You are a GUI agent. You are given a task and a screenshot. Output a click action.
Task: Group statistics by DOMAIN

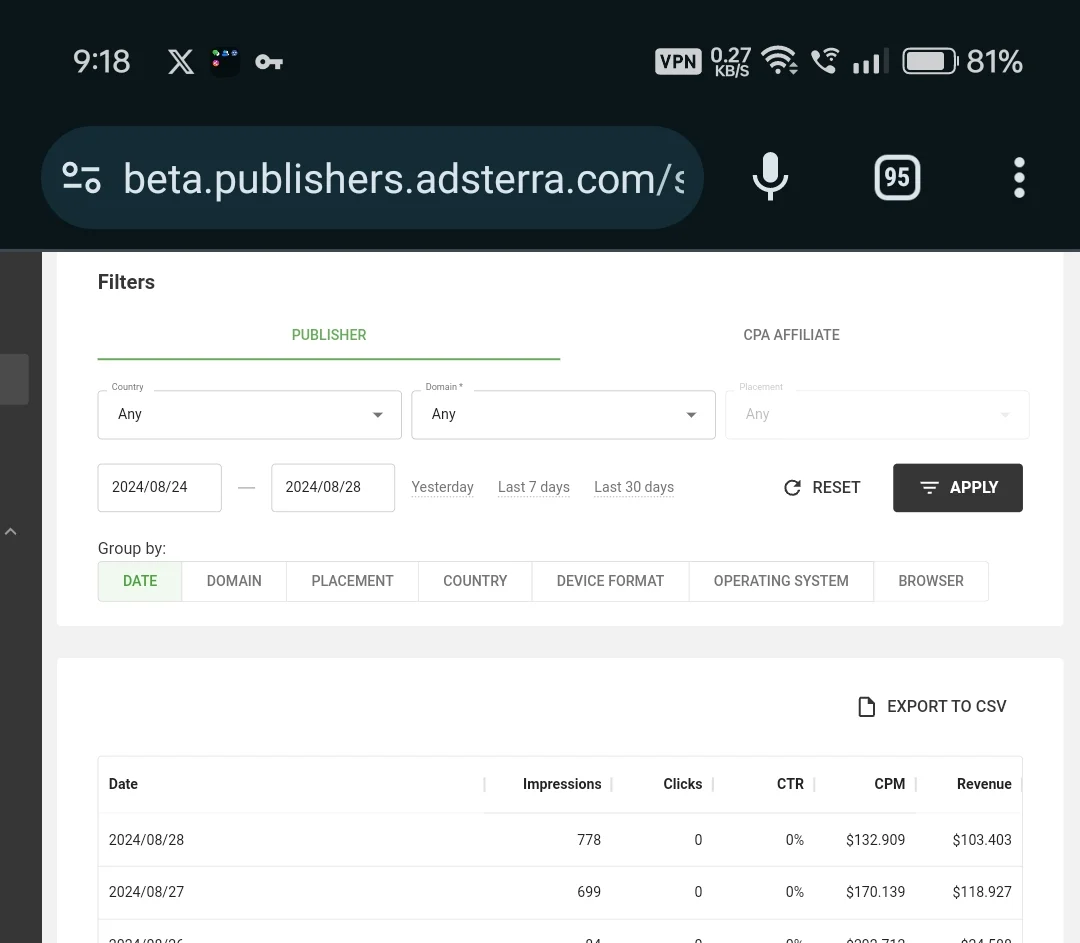tap(234, 581)
